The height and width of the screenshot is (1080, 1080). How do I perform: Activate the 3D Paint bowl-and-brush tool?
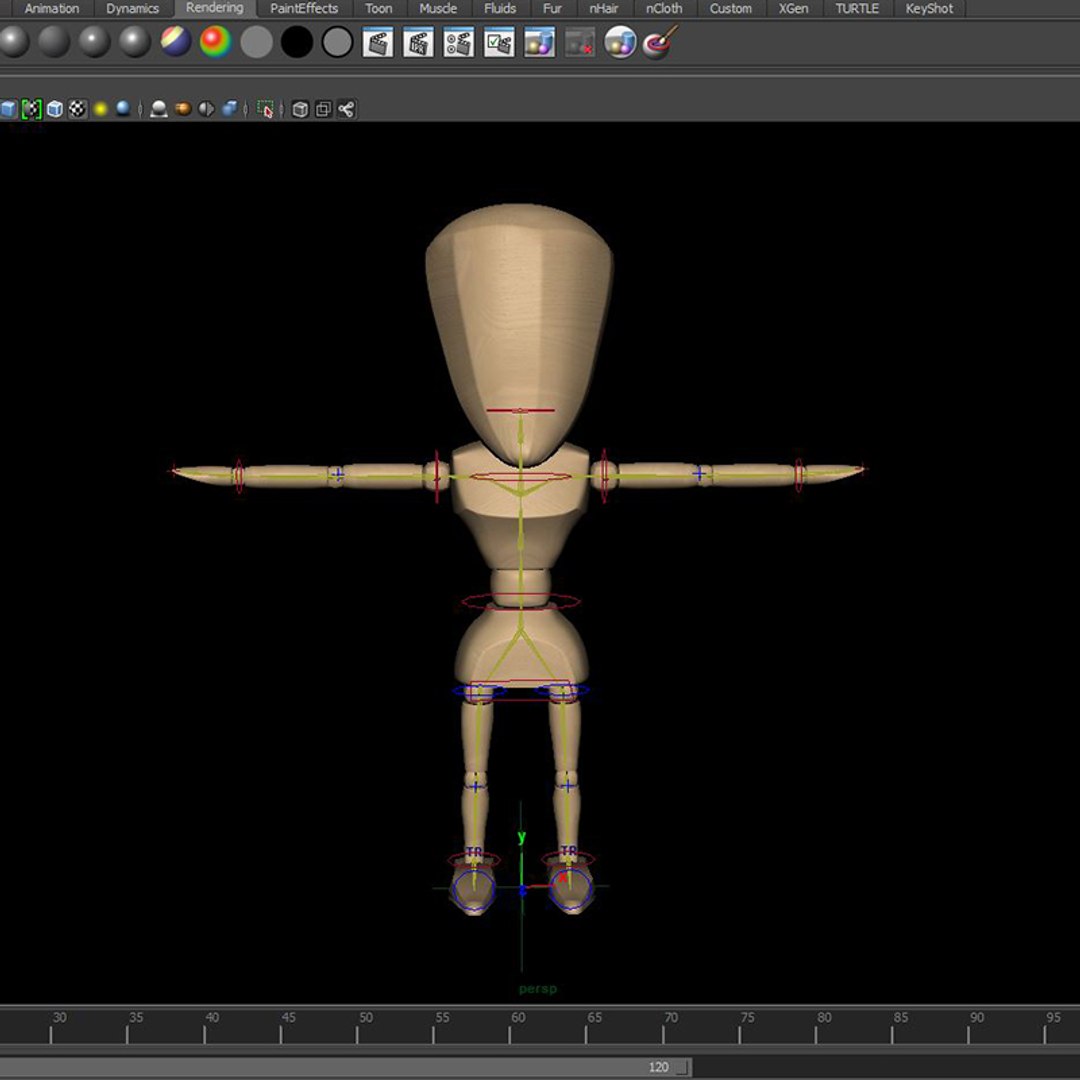pos(660,42)
